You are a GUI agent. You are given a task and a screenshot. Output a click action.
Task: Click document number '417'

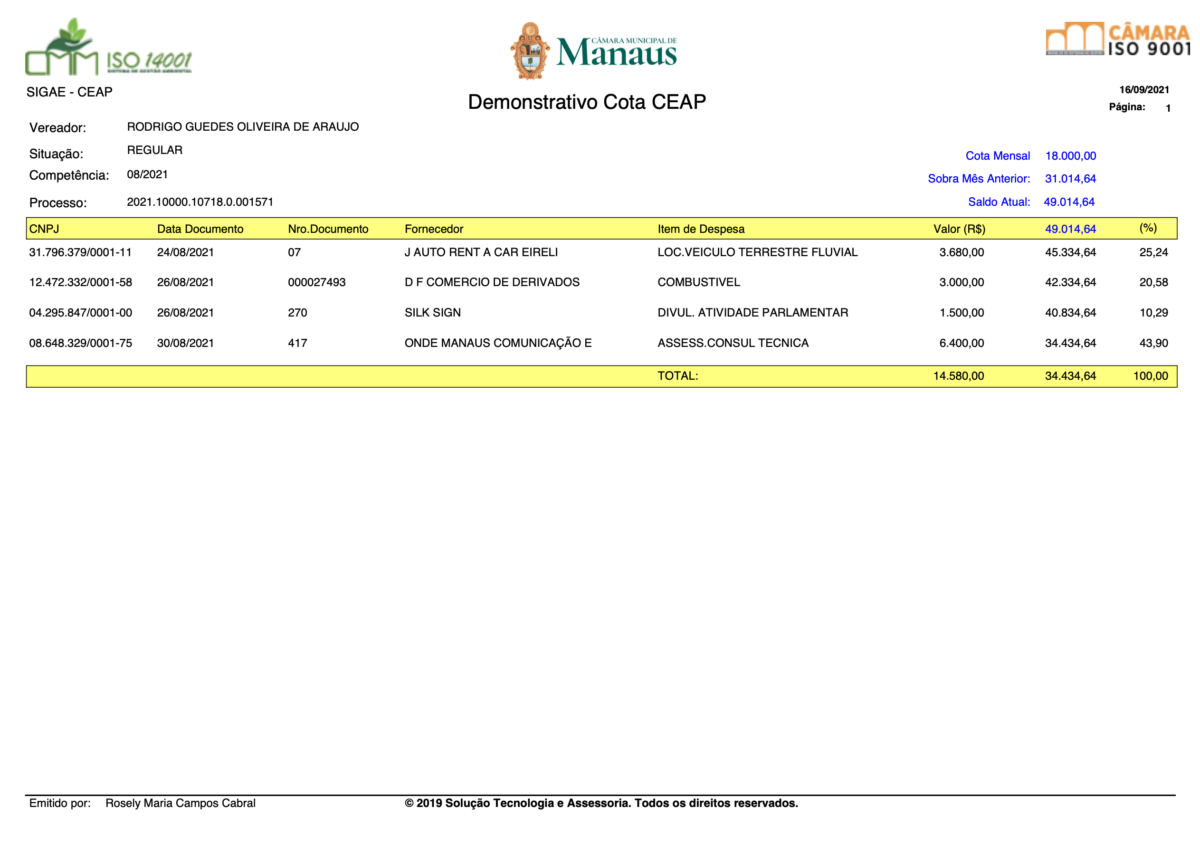tap(297, 343)
